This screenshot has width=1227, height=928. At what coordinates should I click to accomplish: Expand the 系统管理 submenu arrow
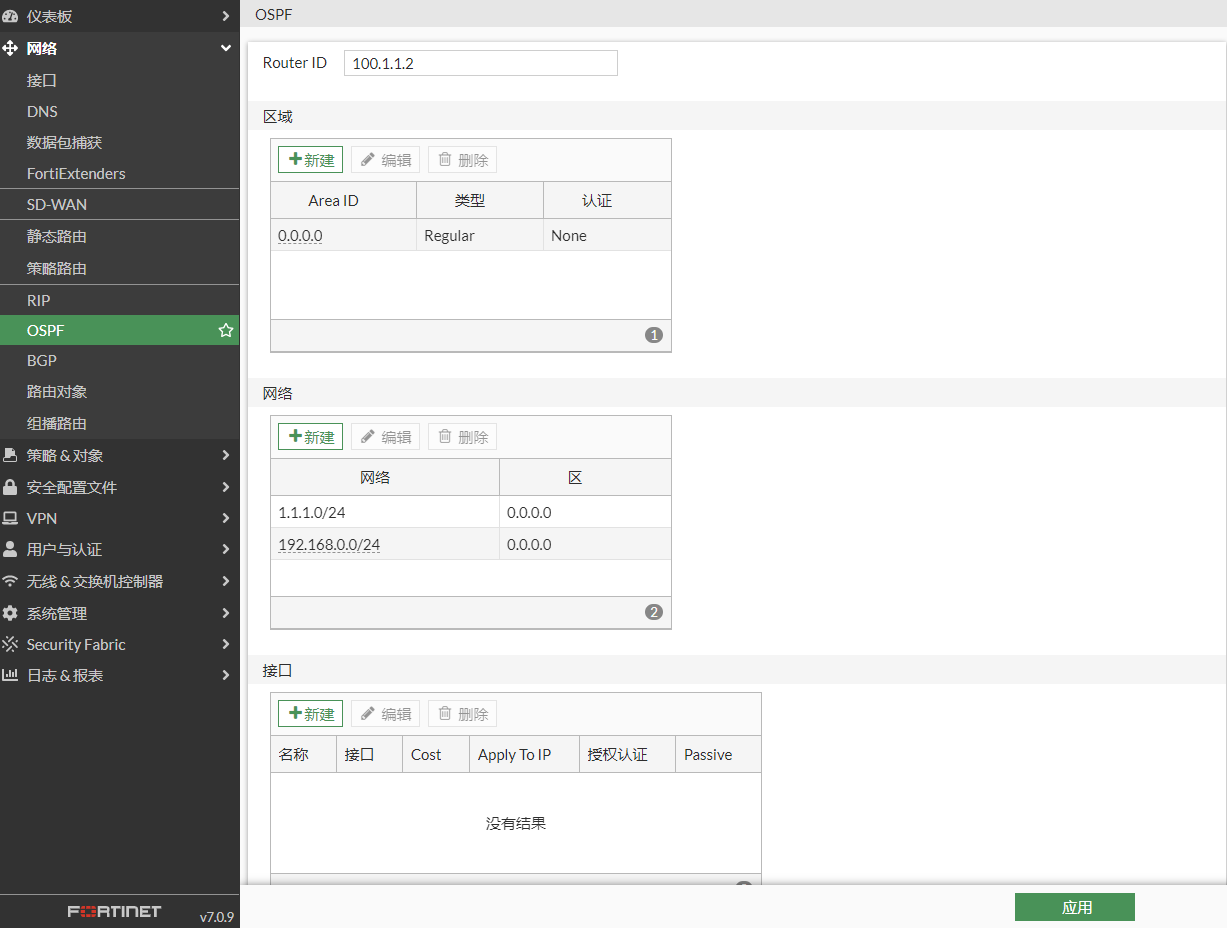tap(226, 613)
